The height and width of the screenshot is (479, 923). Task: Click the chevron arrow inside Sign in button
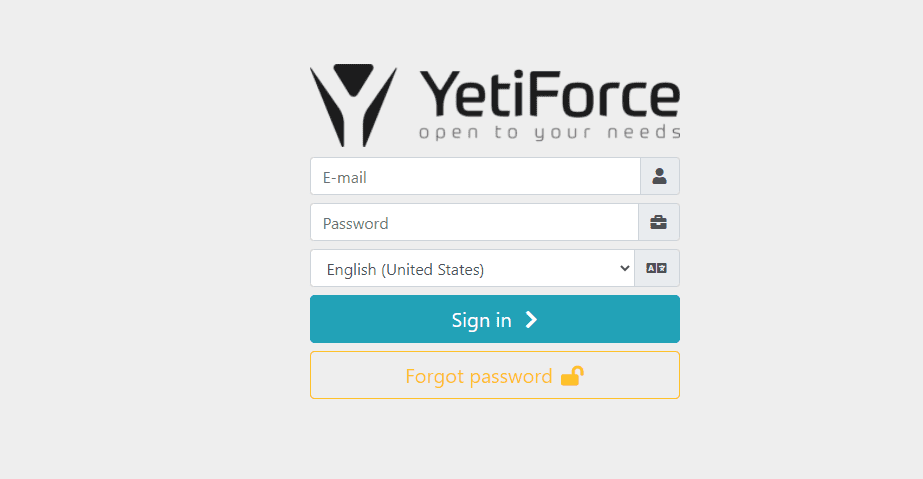coord(531,320)
